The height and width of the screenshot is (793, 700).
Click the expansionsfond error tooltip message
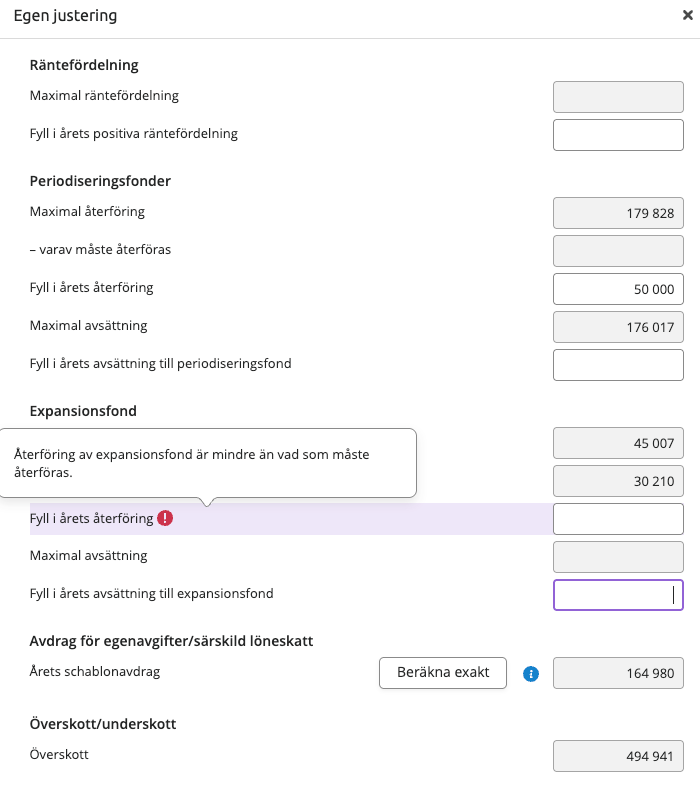pyautogui.click(x=192, y=462)
